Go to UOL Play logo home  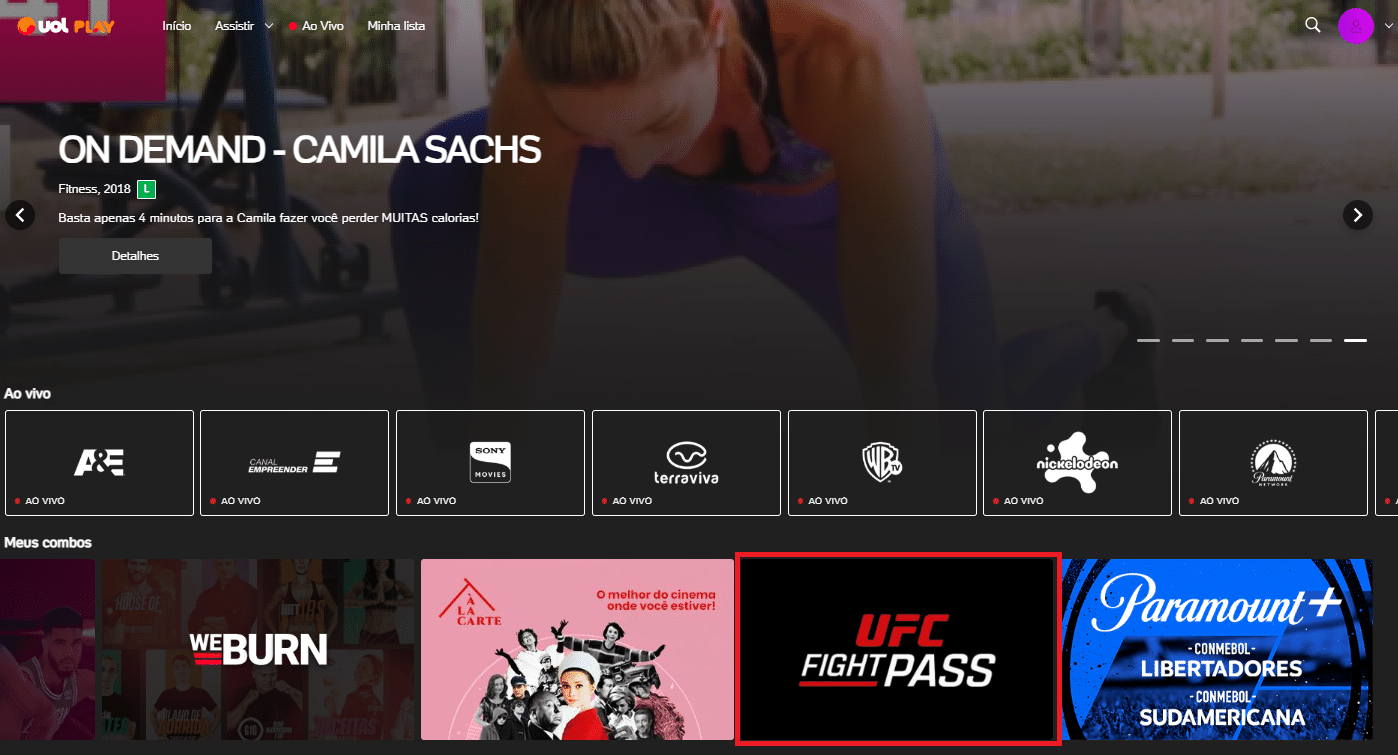(x=66, y=25)
